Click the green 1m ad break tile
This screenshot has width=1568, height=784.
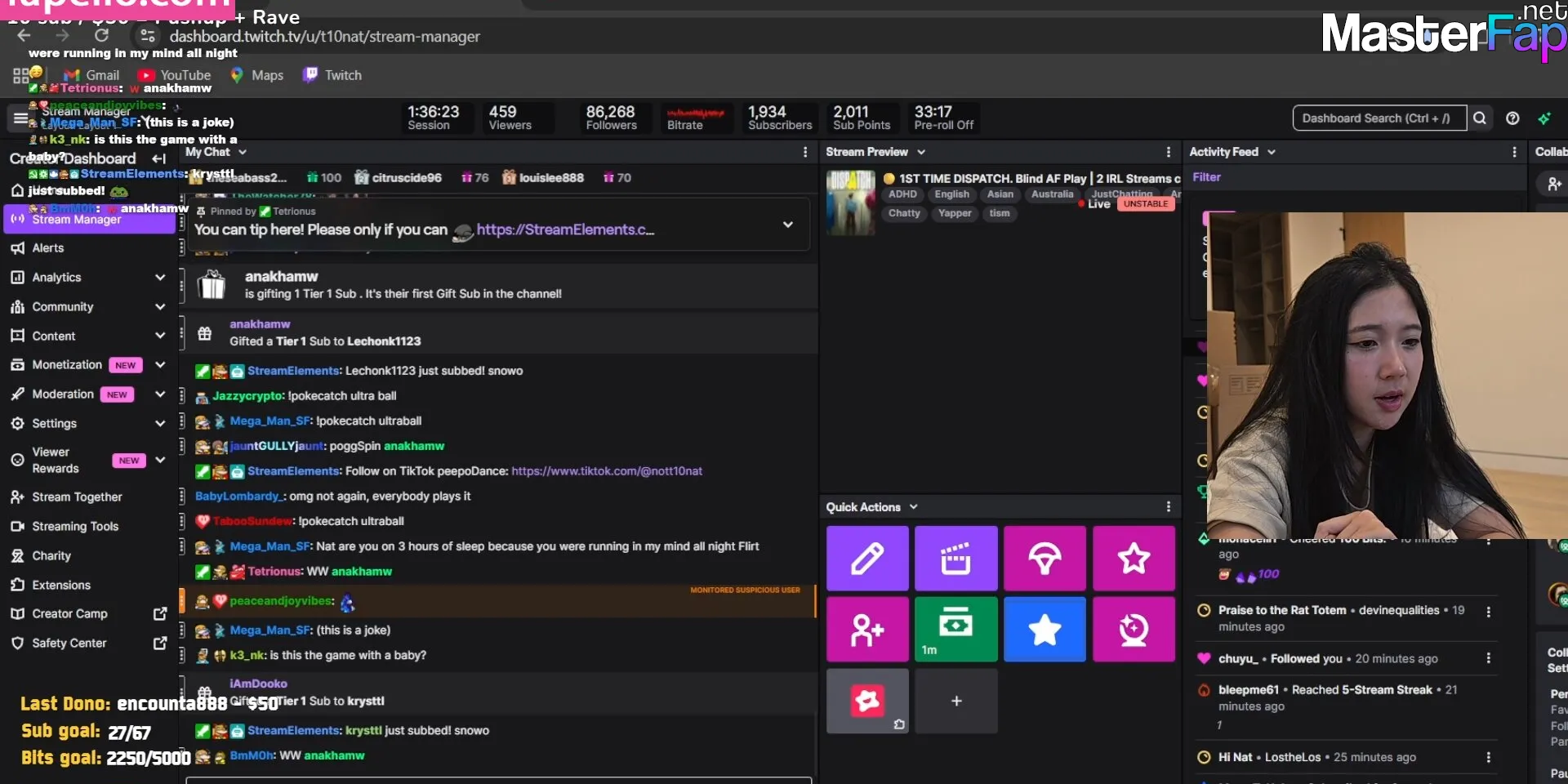coord(955,629)
